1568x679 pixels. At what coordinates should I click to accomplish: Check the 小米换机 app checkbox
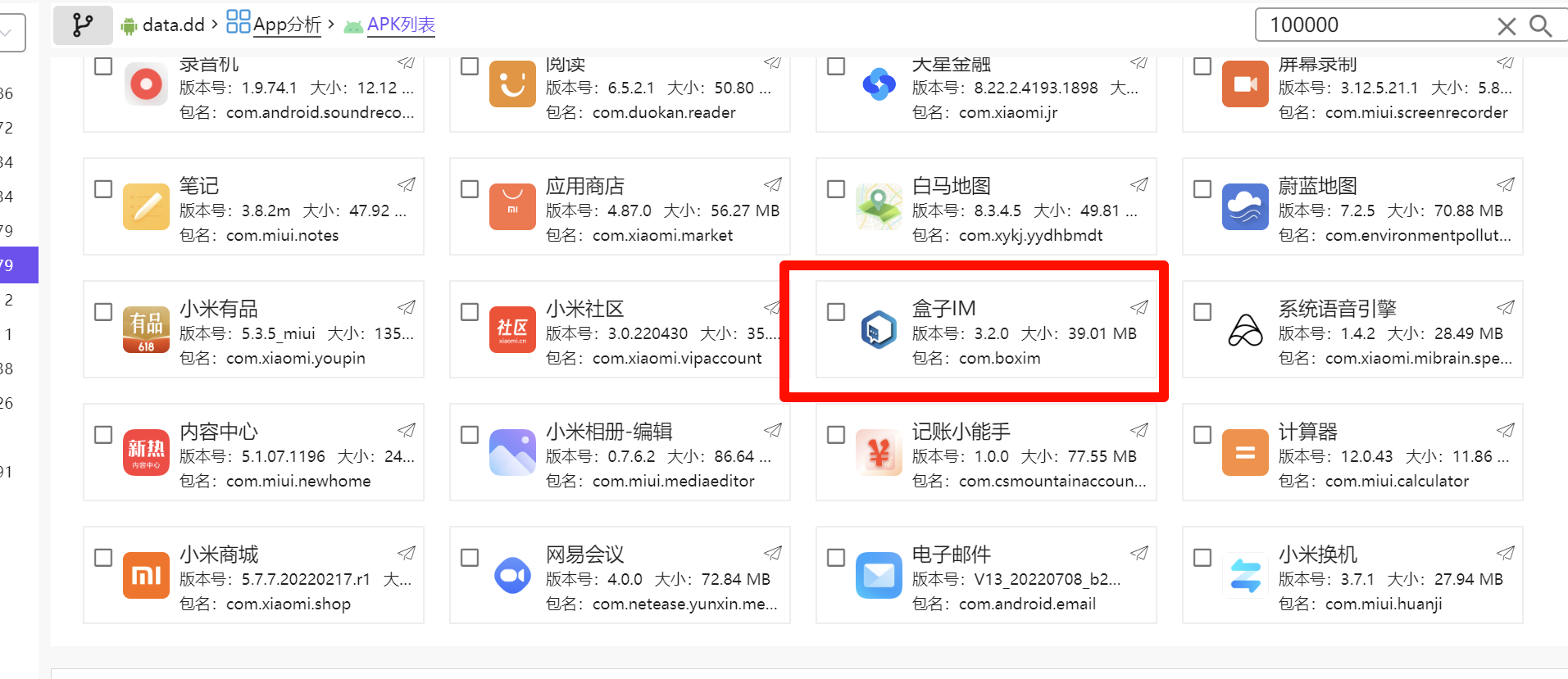tap(1202, 558)
